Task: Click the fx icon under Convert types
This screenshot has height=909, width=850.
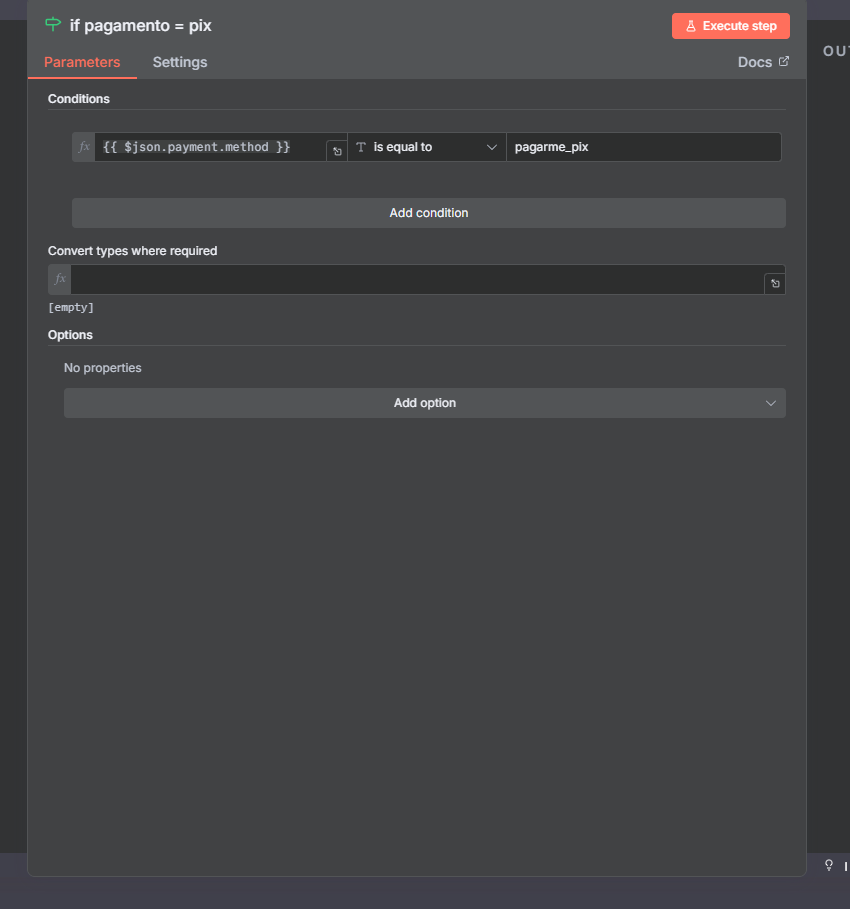Action: point(60,279)
